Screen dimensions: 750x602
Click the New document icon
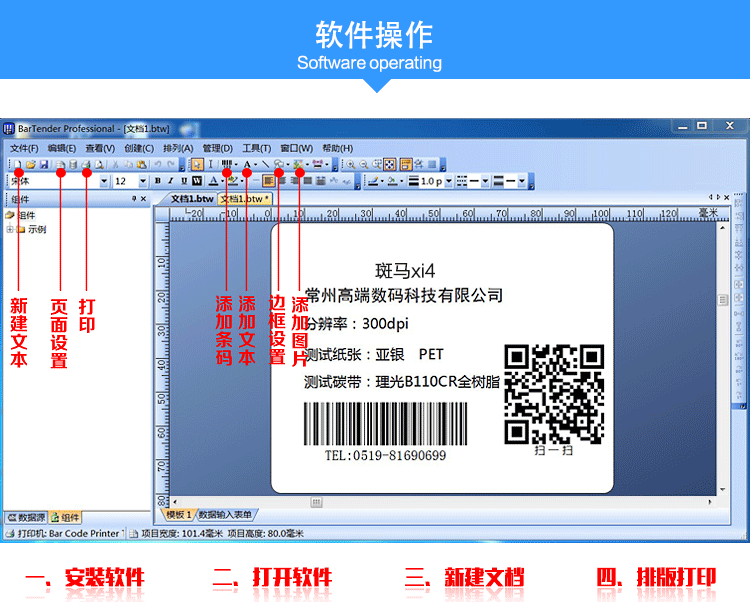click(x=17, y=164)
